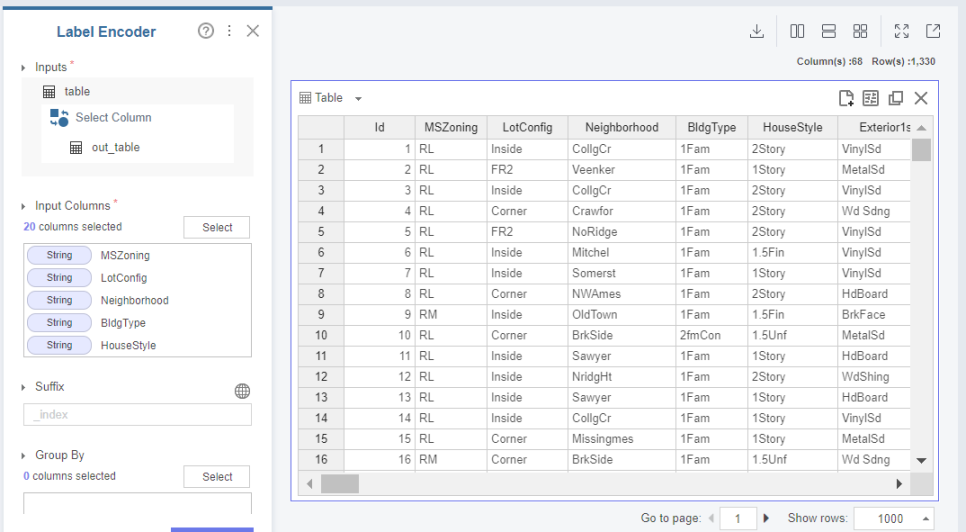Click horizontal scrollbar right arrow
This screenshot has height=532, width=966.
899,484
